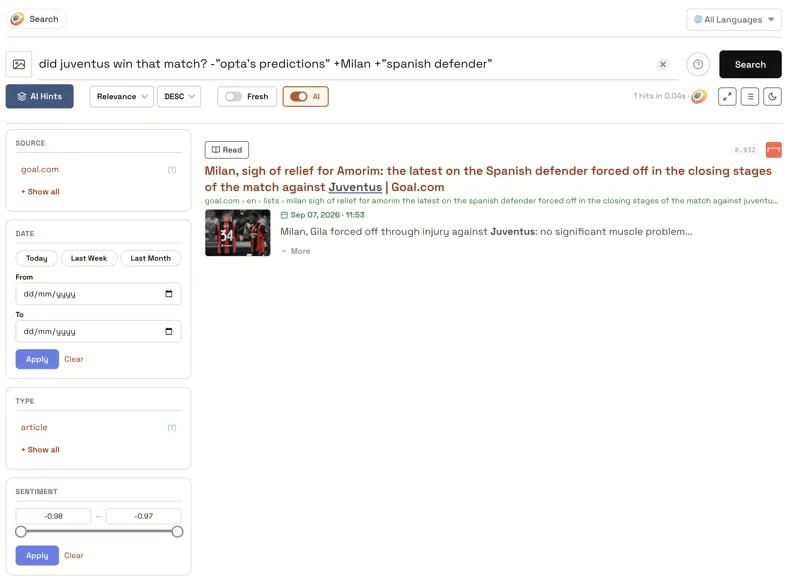Click the image search icon beside query box
The height and width of the screenshot is (585, 800).
pos(19,65)
